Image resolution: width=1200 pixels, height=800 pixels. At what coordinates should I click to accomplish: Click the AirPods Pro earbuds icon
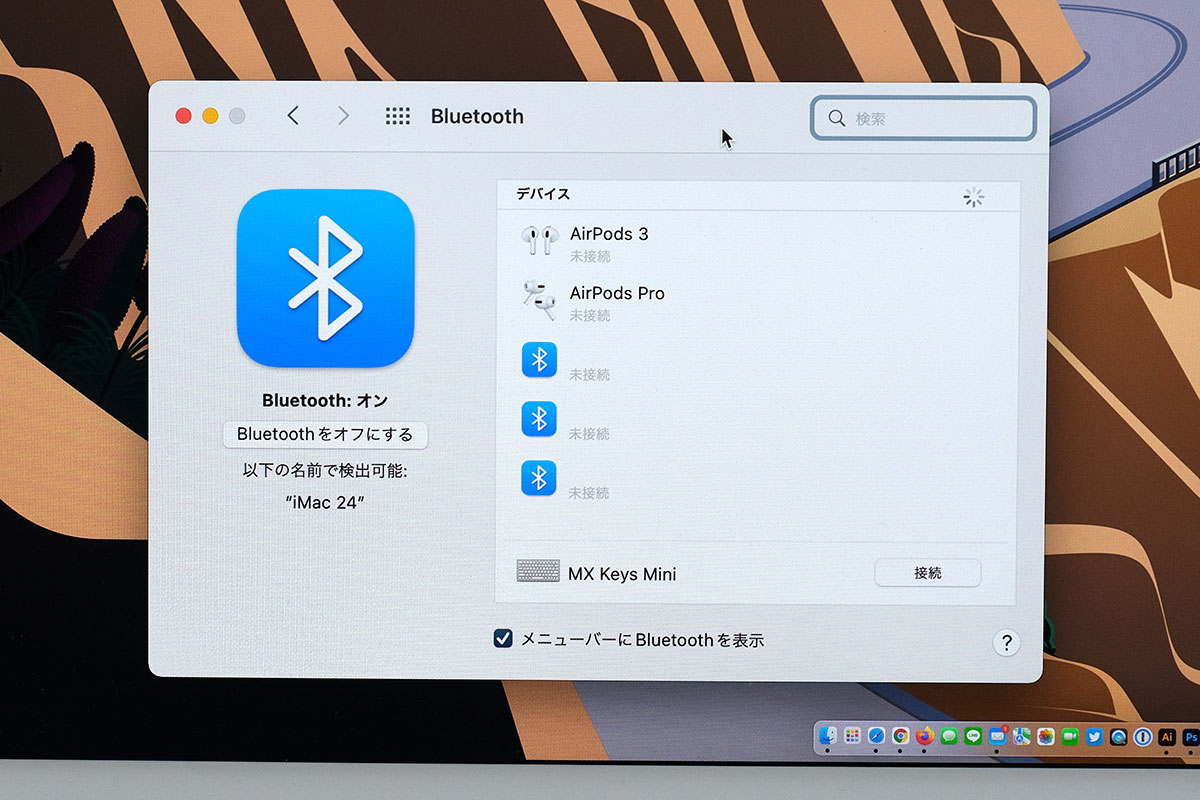tap(540, 299)
